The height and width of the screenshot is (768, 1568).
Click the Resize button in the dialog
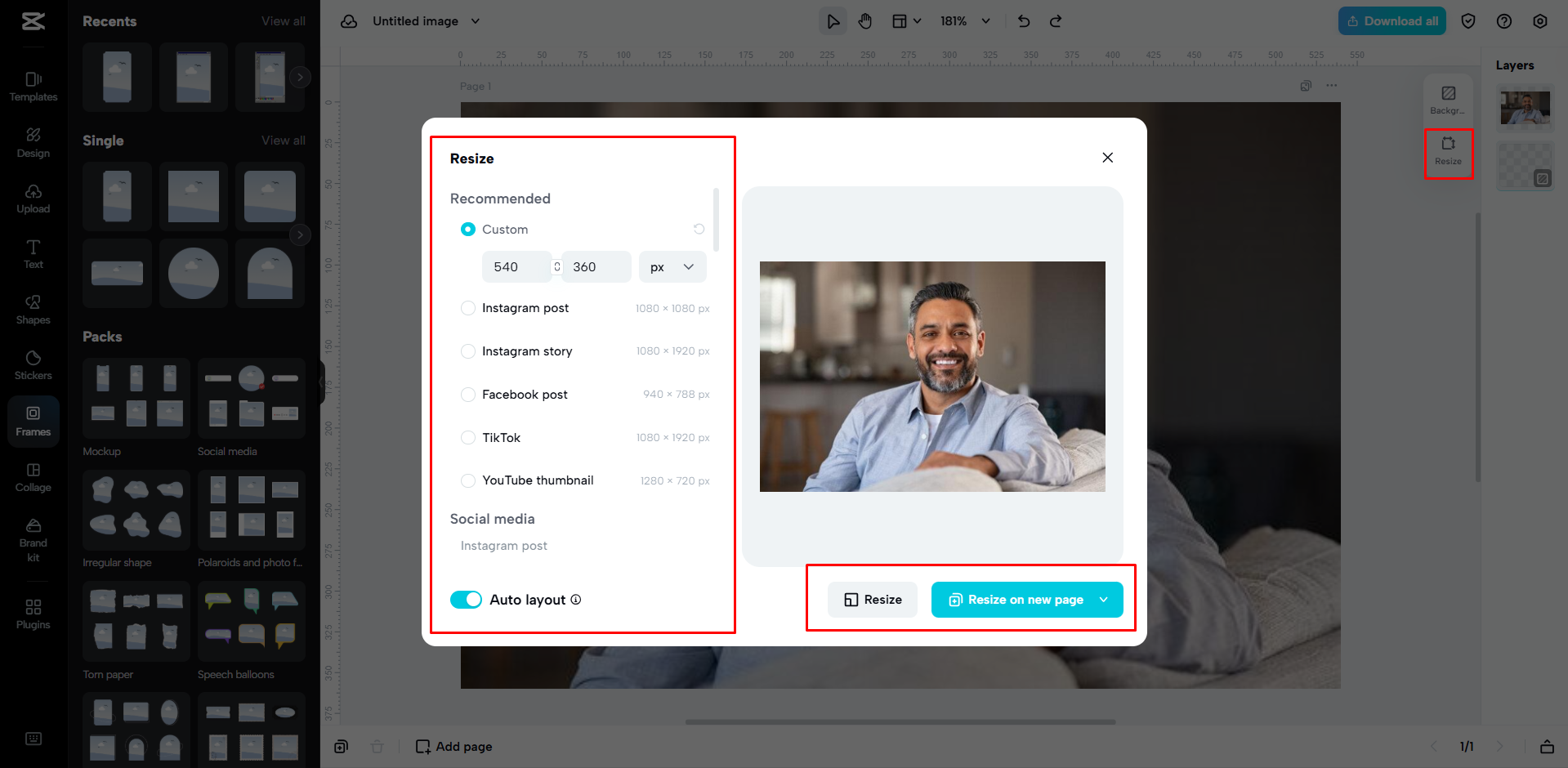click(x=872, y=599)
